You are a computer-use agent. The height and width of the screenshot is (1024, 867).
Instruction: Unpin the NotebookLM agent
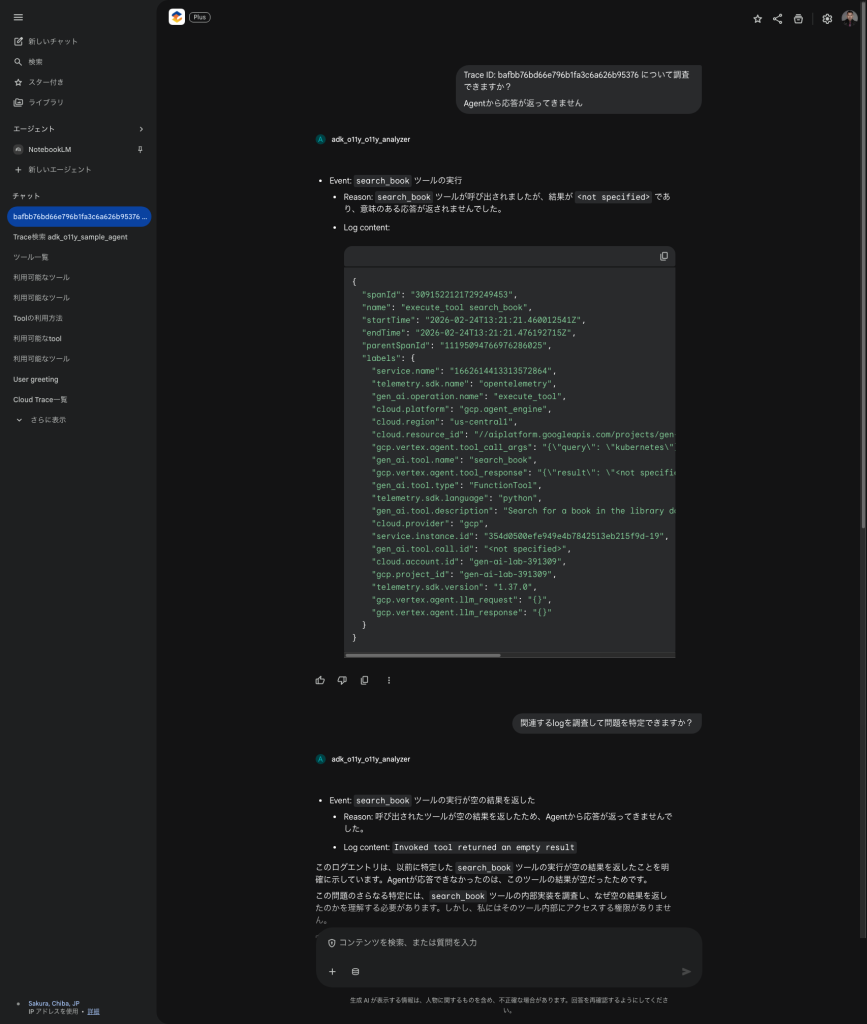tap(140, 149)
